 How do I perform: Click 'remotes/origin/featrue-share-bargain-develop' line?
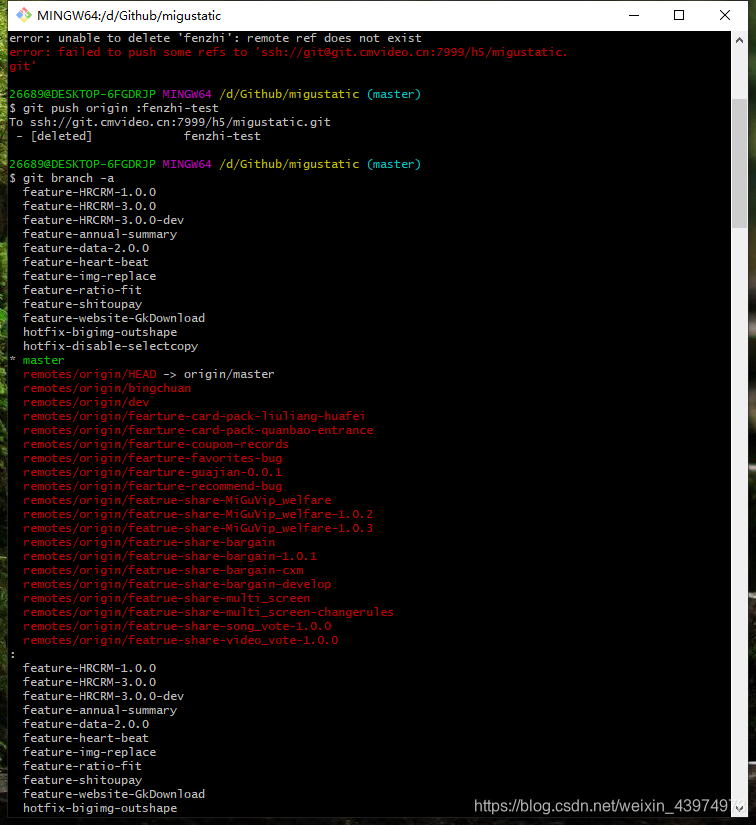pyautogui.click(x=177, y=584)
